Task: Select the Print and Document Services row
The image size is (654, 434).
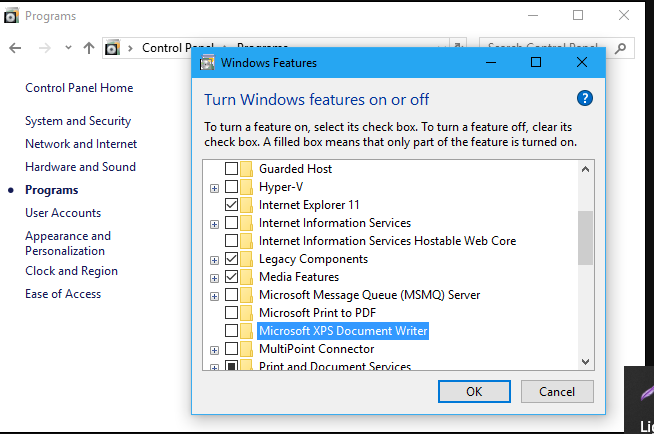Action: point(335,366)
